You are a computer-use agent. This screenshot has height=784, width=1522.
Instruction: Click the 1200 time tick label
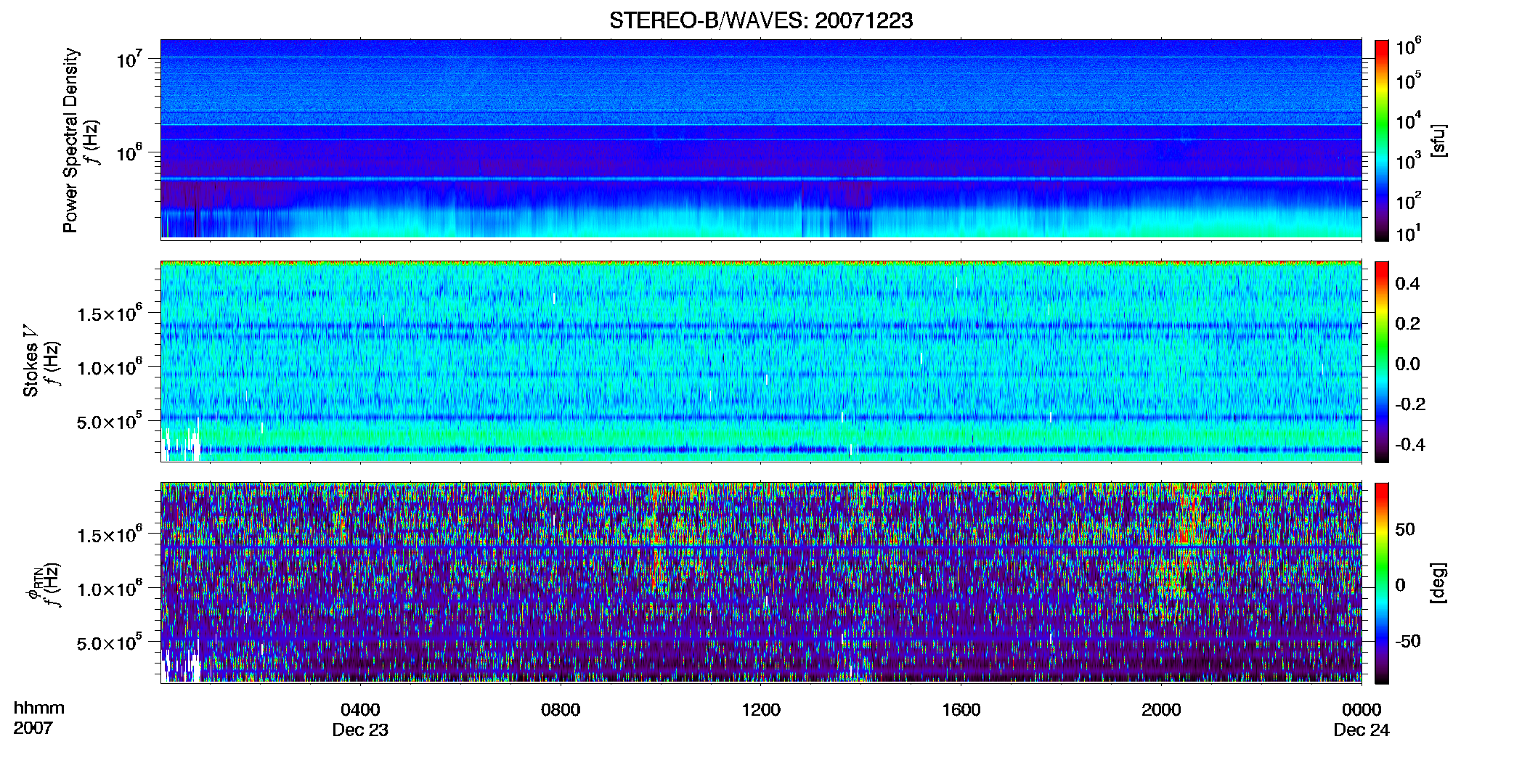point(761,710)
